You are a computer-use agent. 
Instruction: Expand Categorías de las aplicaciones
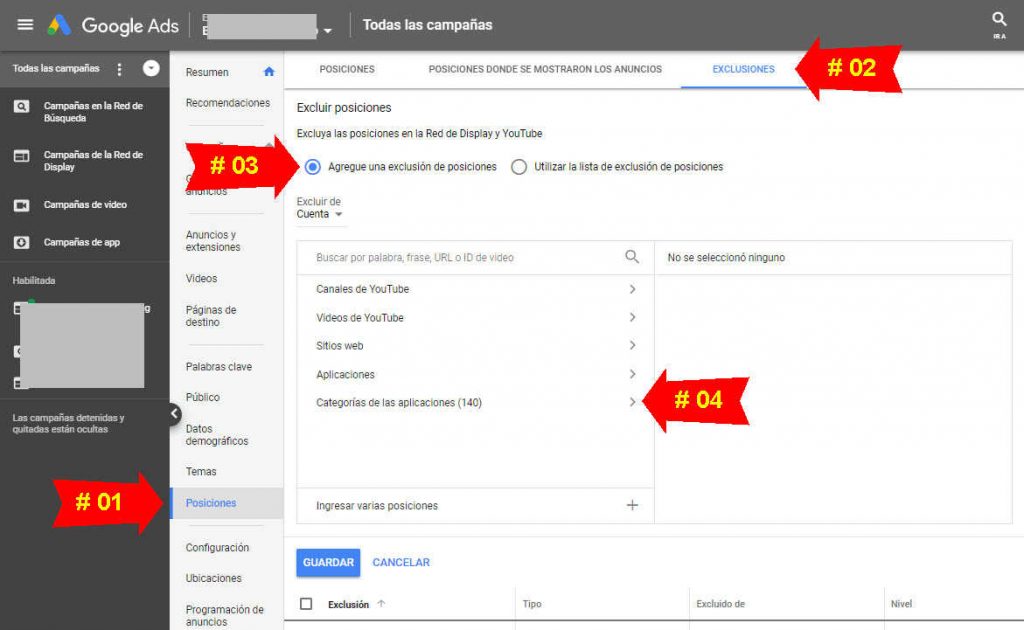click(631, 403)
